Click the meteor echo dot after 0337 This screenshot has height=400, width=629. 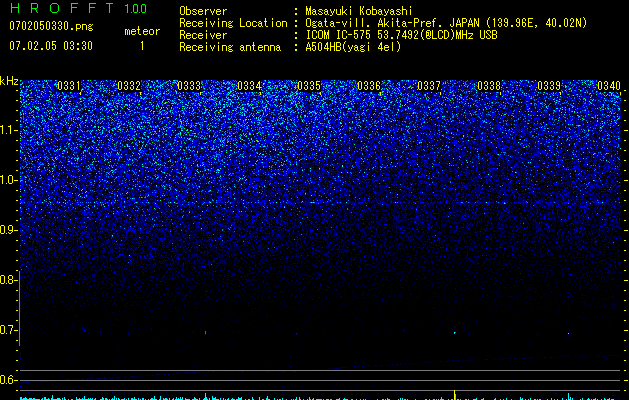[455, 333]
